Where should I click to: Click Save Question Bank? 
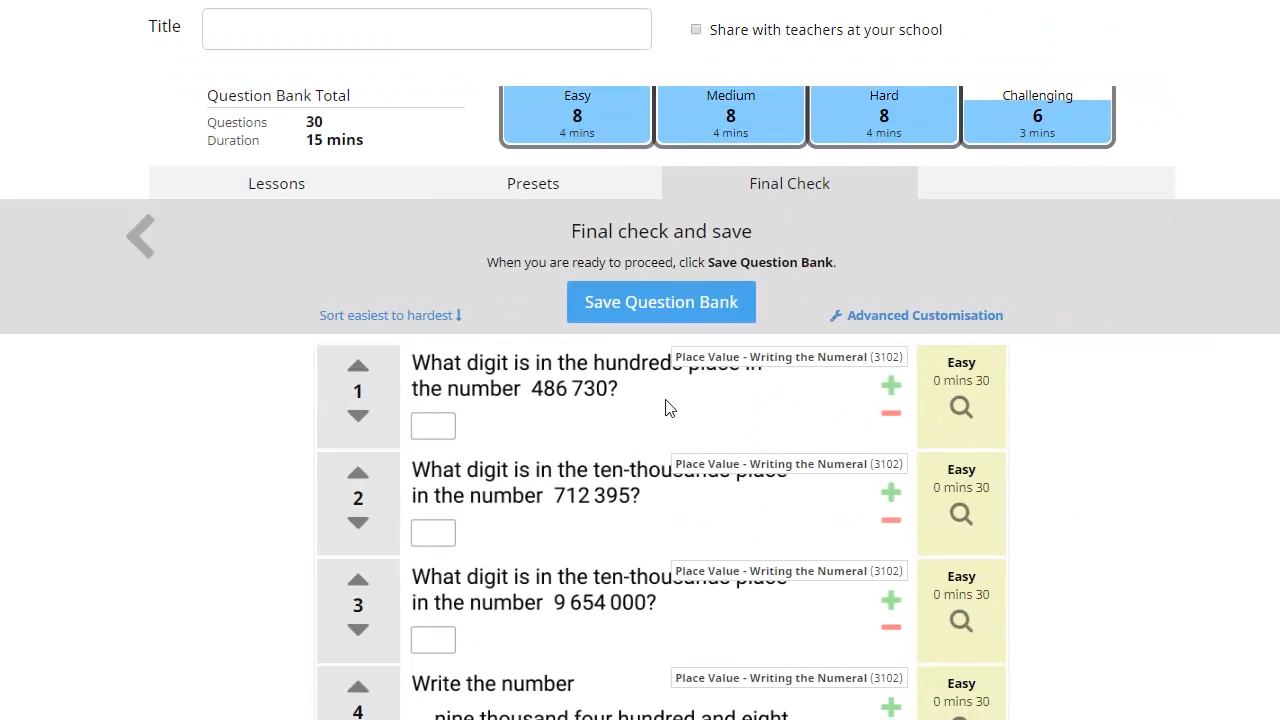(x=661, y=302)
